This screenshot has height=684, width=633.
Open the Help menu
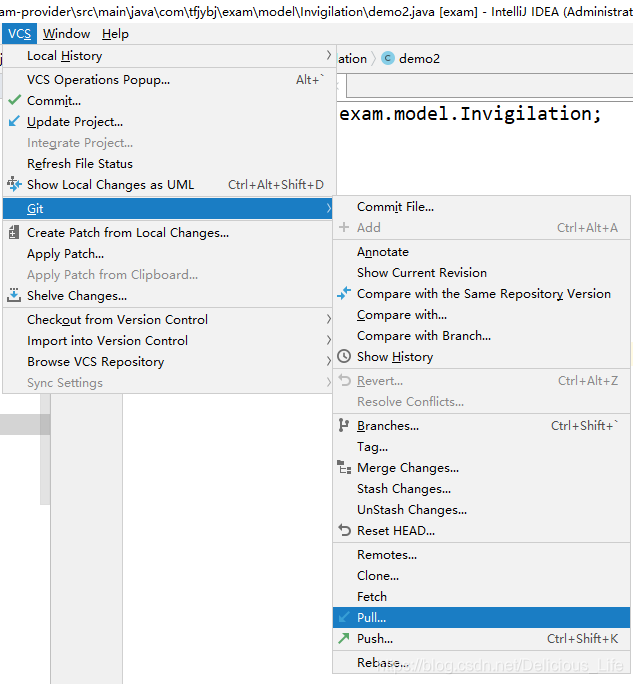click(115, 34)
